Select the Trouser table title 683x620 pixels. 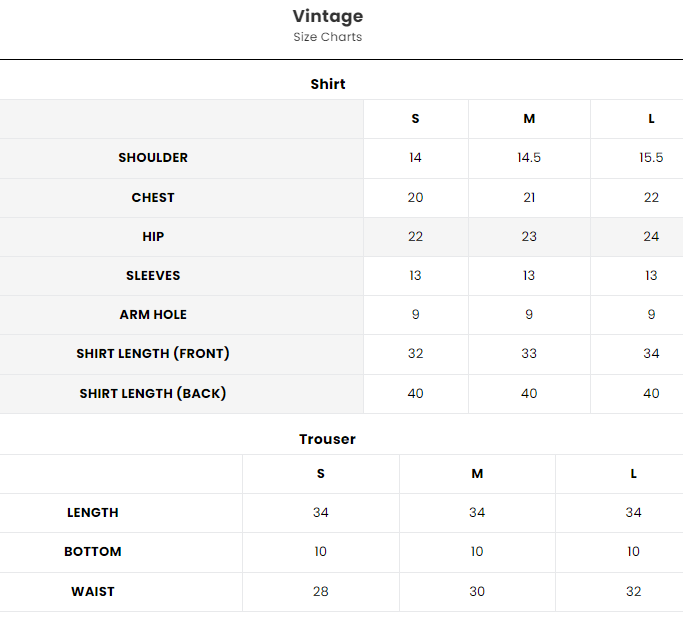(x=327, y=439)
